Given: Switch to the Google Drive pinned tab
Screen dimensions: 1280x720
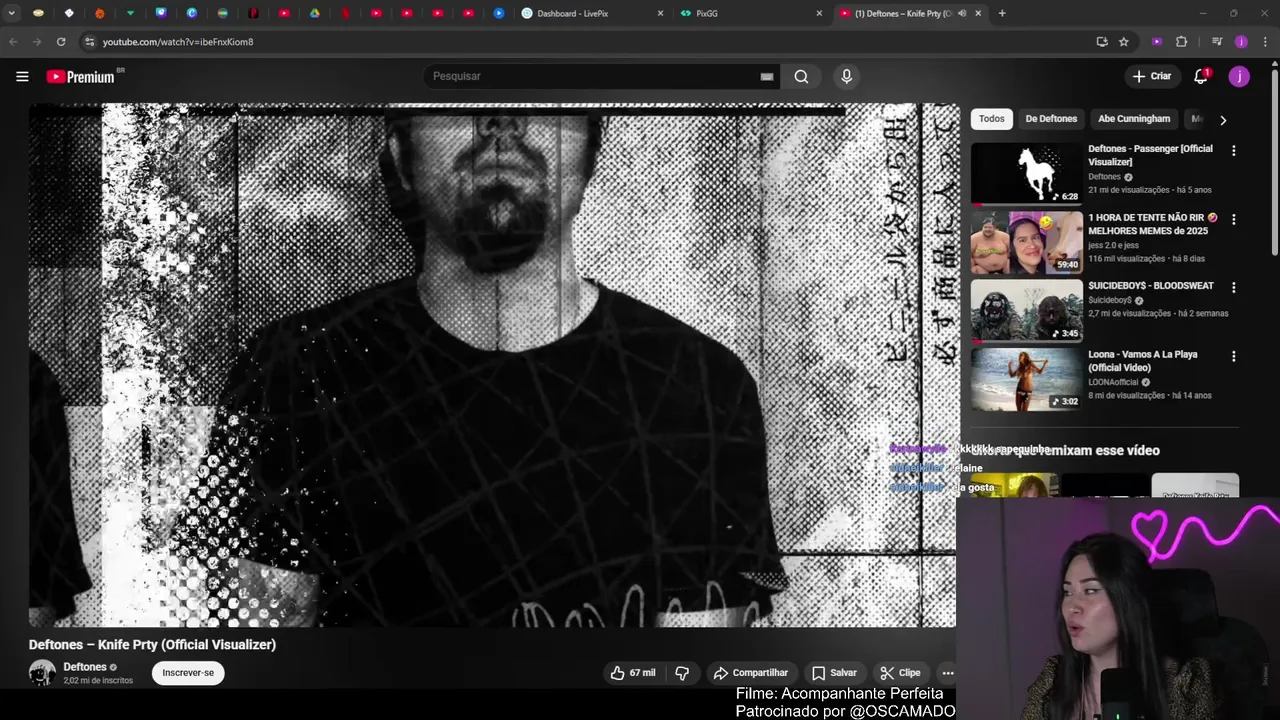Looking at the screenshot, I should [x=314, y=13].
